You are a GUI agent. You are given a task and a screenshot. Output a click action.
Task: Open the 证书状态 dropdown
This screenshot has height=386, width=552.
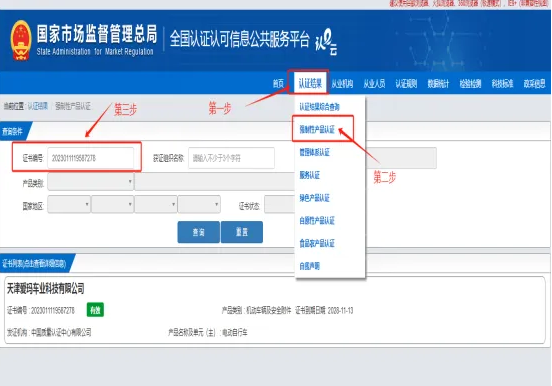(x=280, y=205)
